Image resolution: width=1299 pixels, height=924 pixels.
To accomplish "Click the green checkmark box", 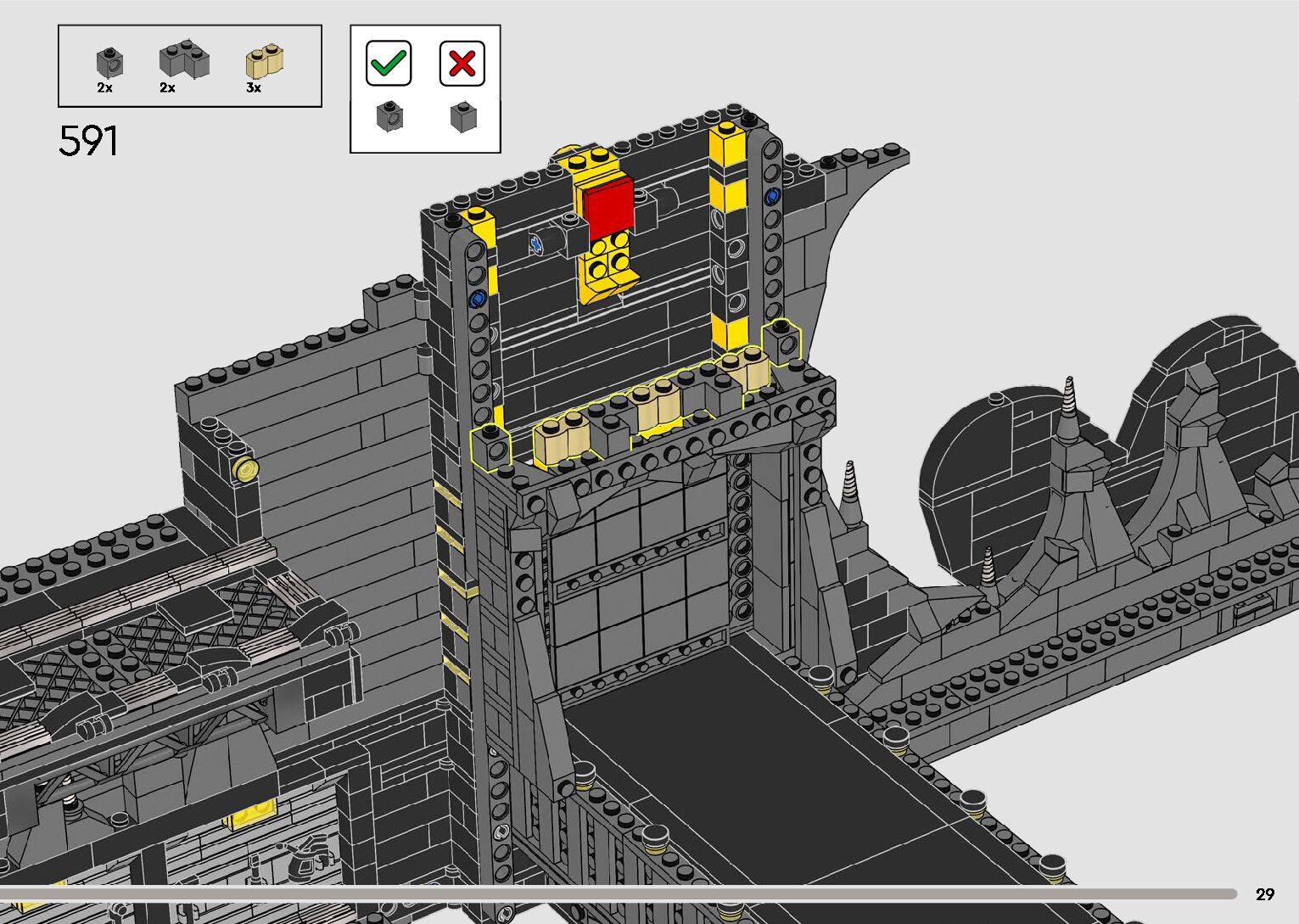I will (x=389, y=64).
